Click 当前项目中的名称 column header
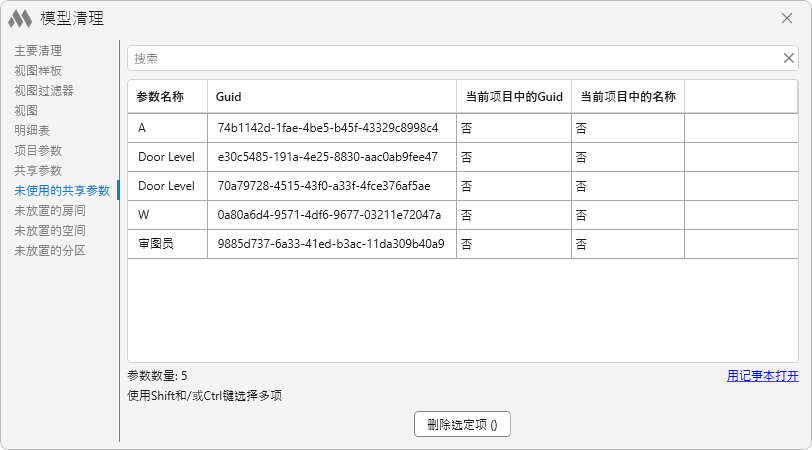The width and height of the screenshot is (812, 450). tap(628, 97)
